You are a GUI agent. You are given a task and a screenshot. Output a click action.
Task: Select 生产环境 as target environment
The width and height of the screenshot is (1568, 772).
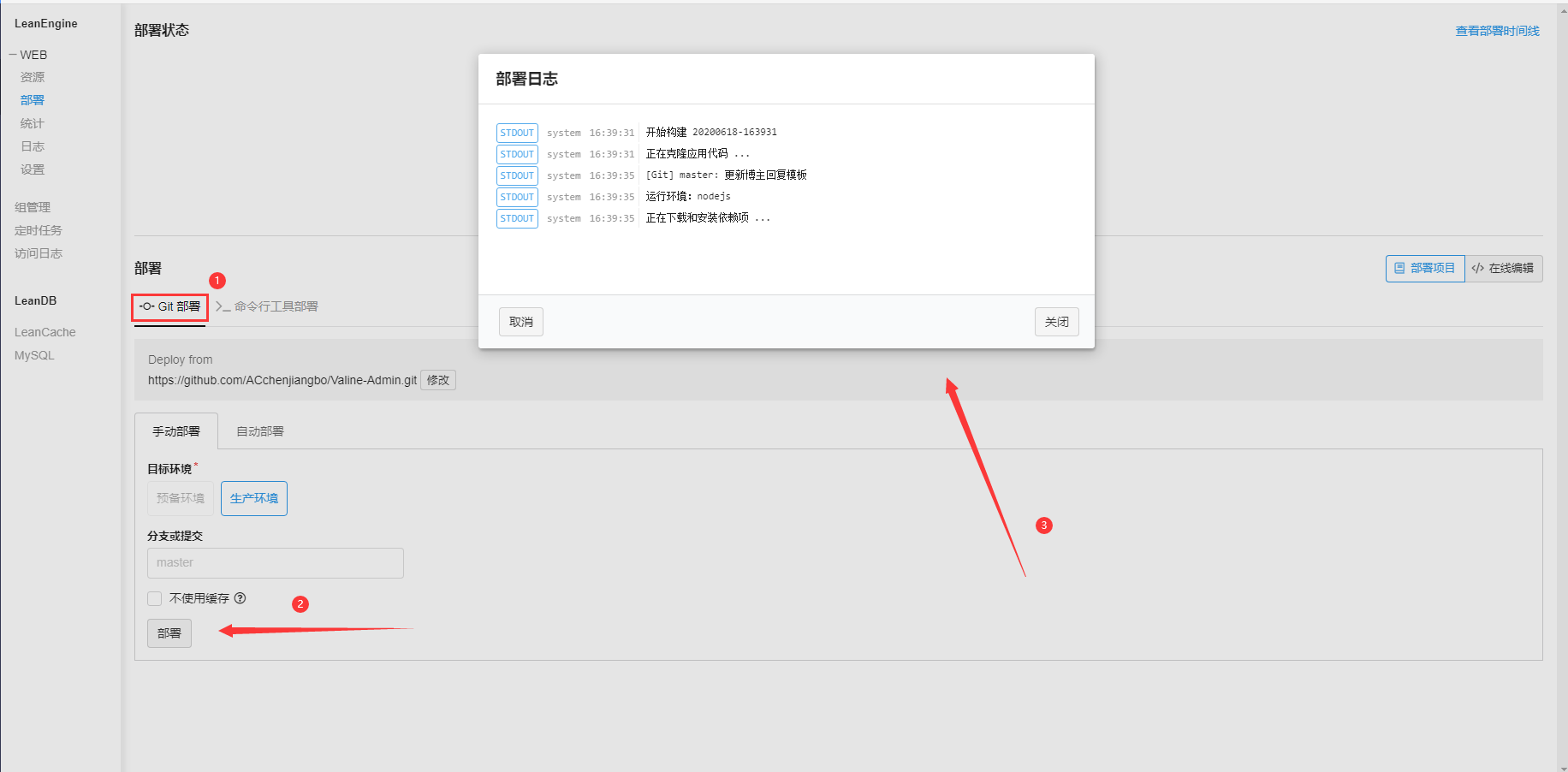(x=254, y=498)
